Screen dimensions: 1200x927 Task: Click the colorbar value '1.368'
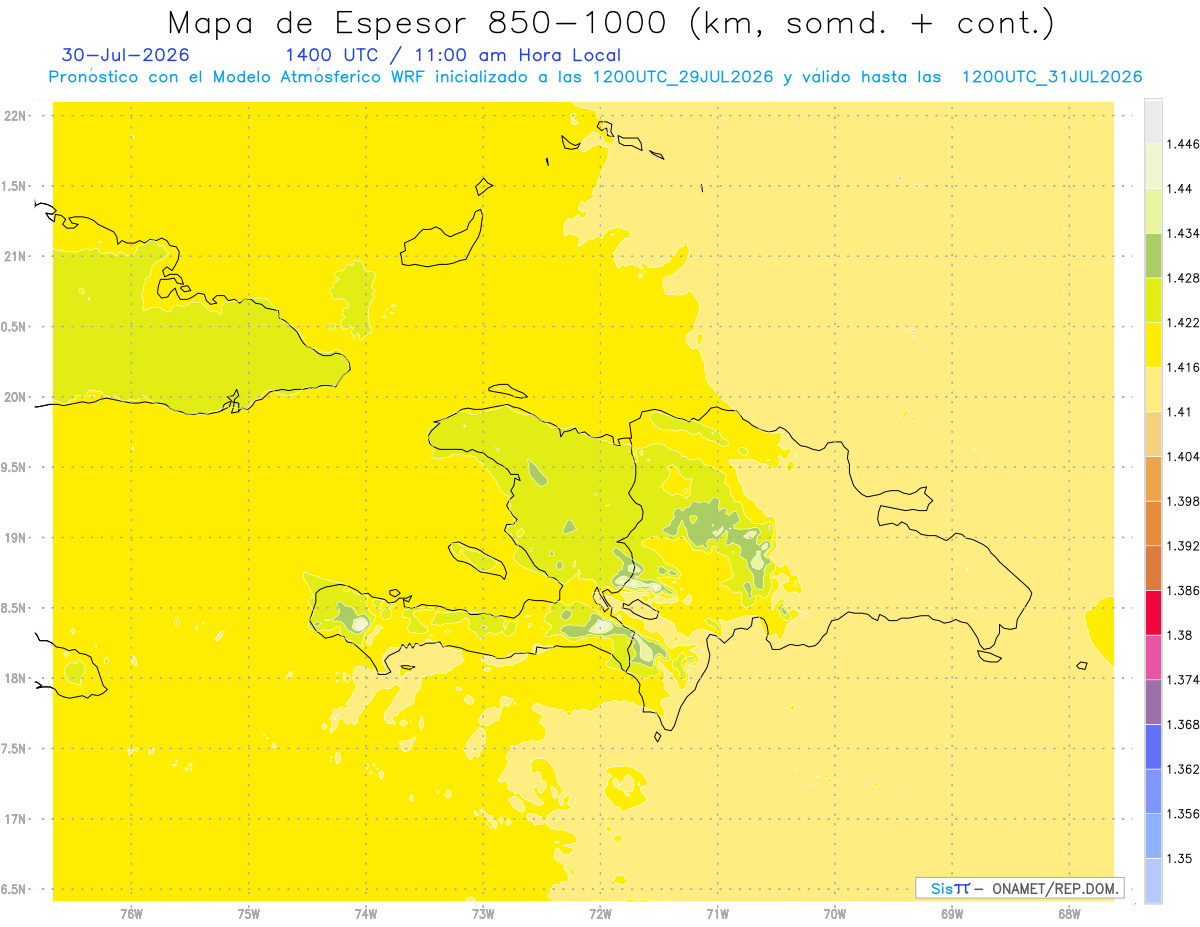(1183, 724)
